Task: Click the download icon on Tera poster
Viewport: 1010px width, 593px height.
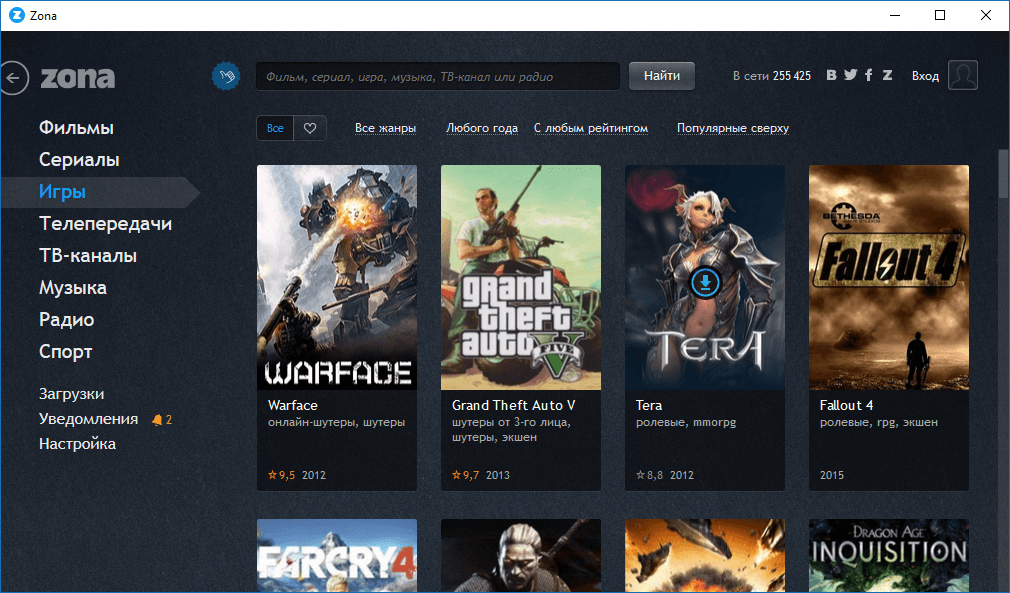Action: tap(705, 282)
